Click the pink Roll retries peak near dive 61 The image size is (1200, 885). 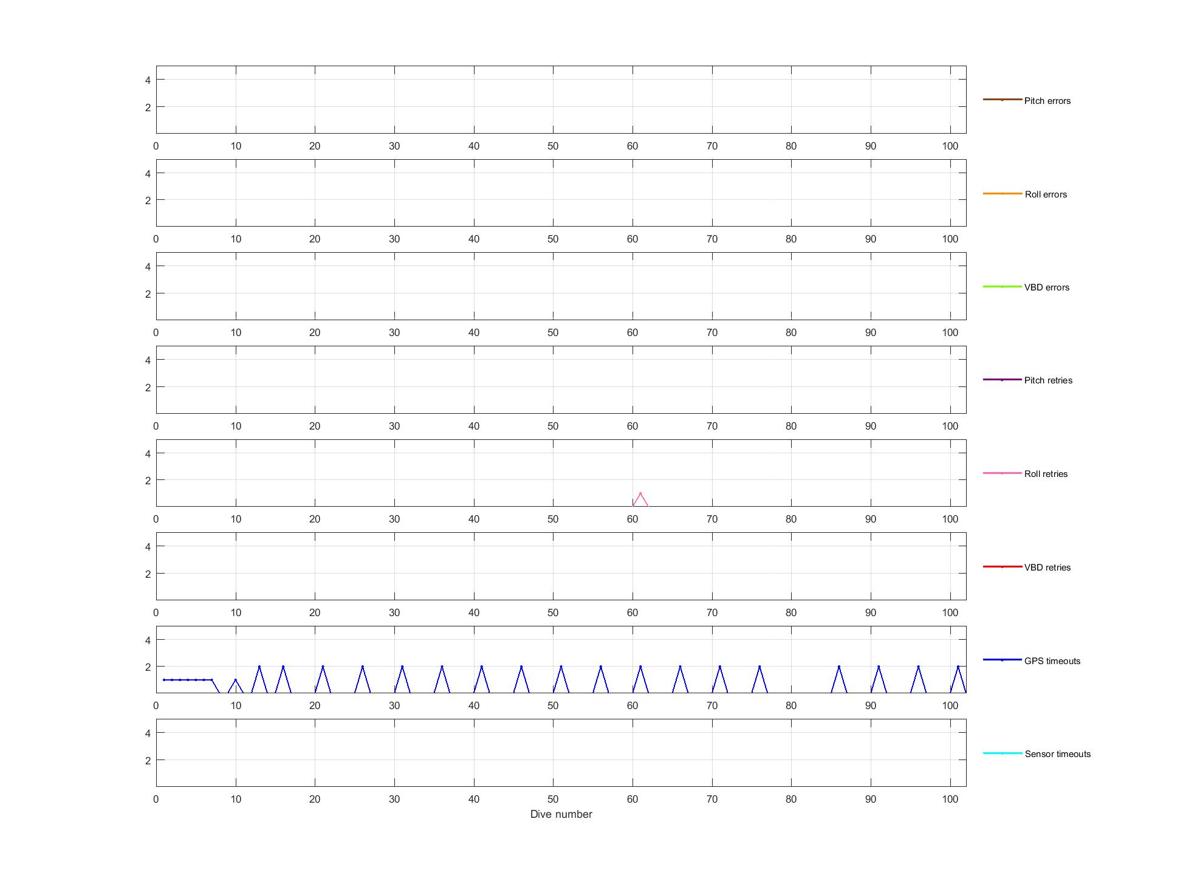click(640, 493)
